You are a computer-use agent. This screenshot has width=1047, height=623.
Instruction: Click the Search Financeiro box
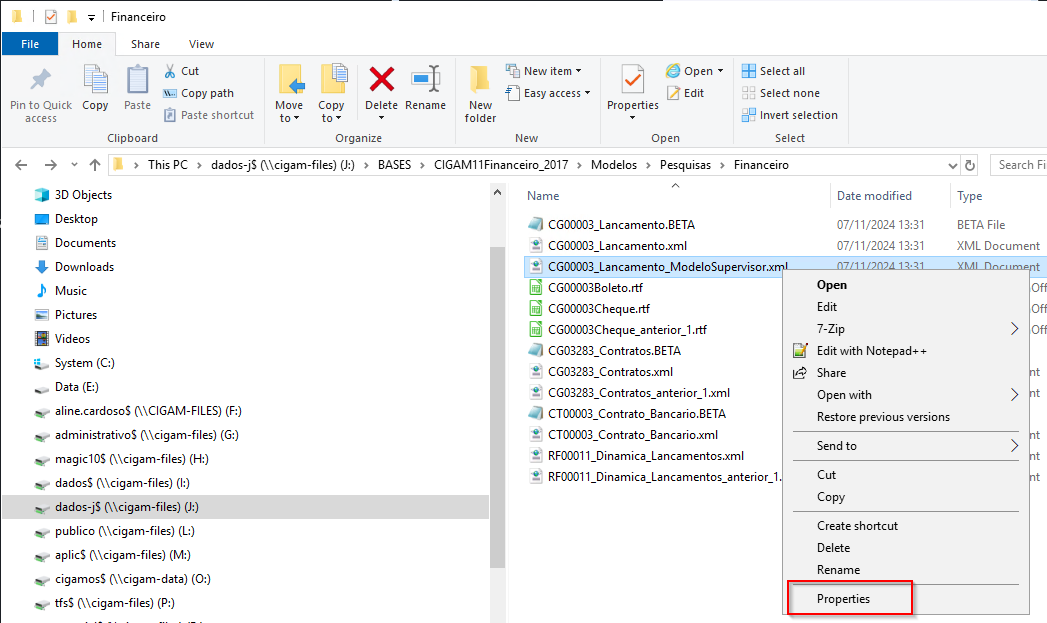click(x=1019, y=165)
